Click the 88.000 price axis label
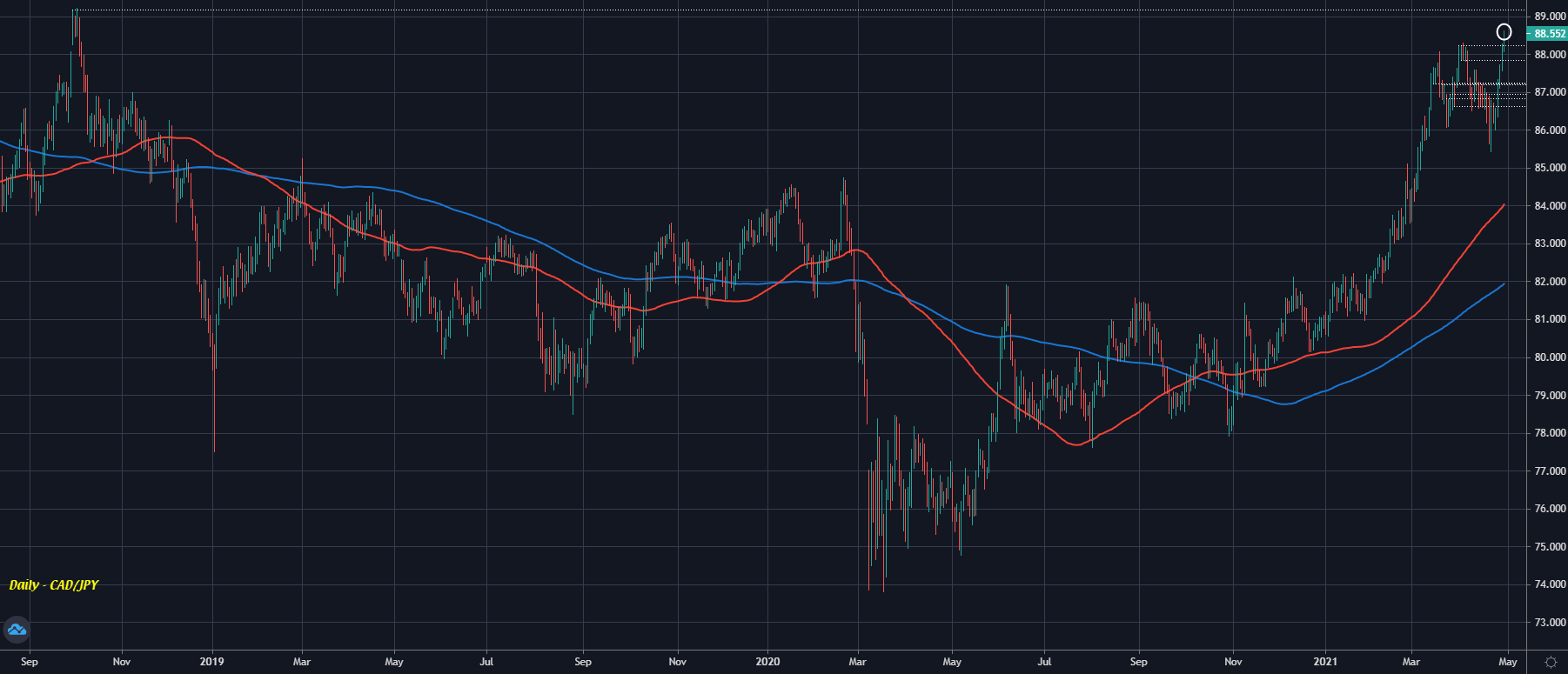The height and width of the screenshot is (674, 1568). point(1550,55)
